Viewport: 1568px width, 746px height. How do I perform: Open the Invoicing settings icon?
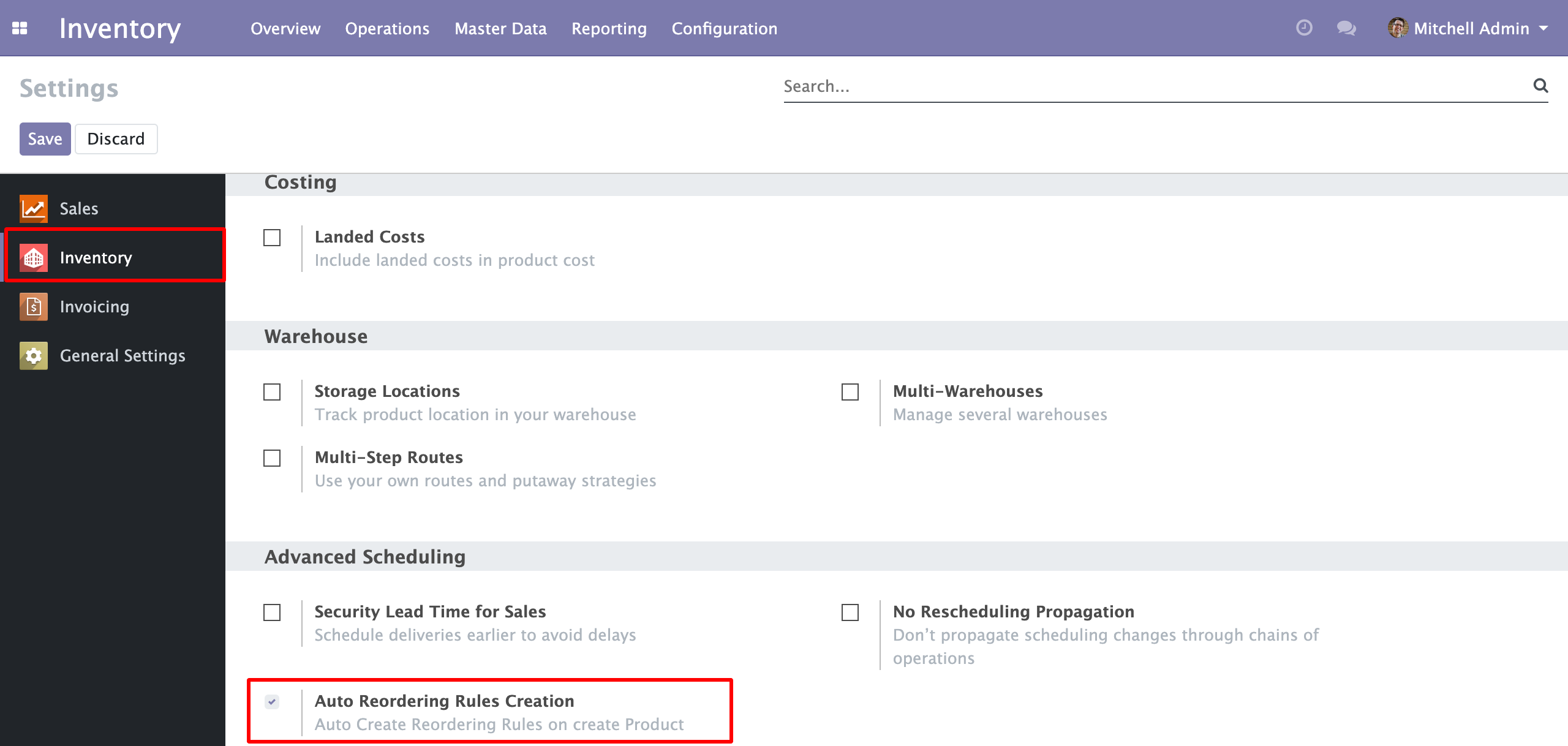pyautogui.click(x=34, y=307)
